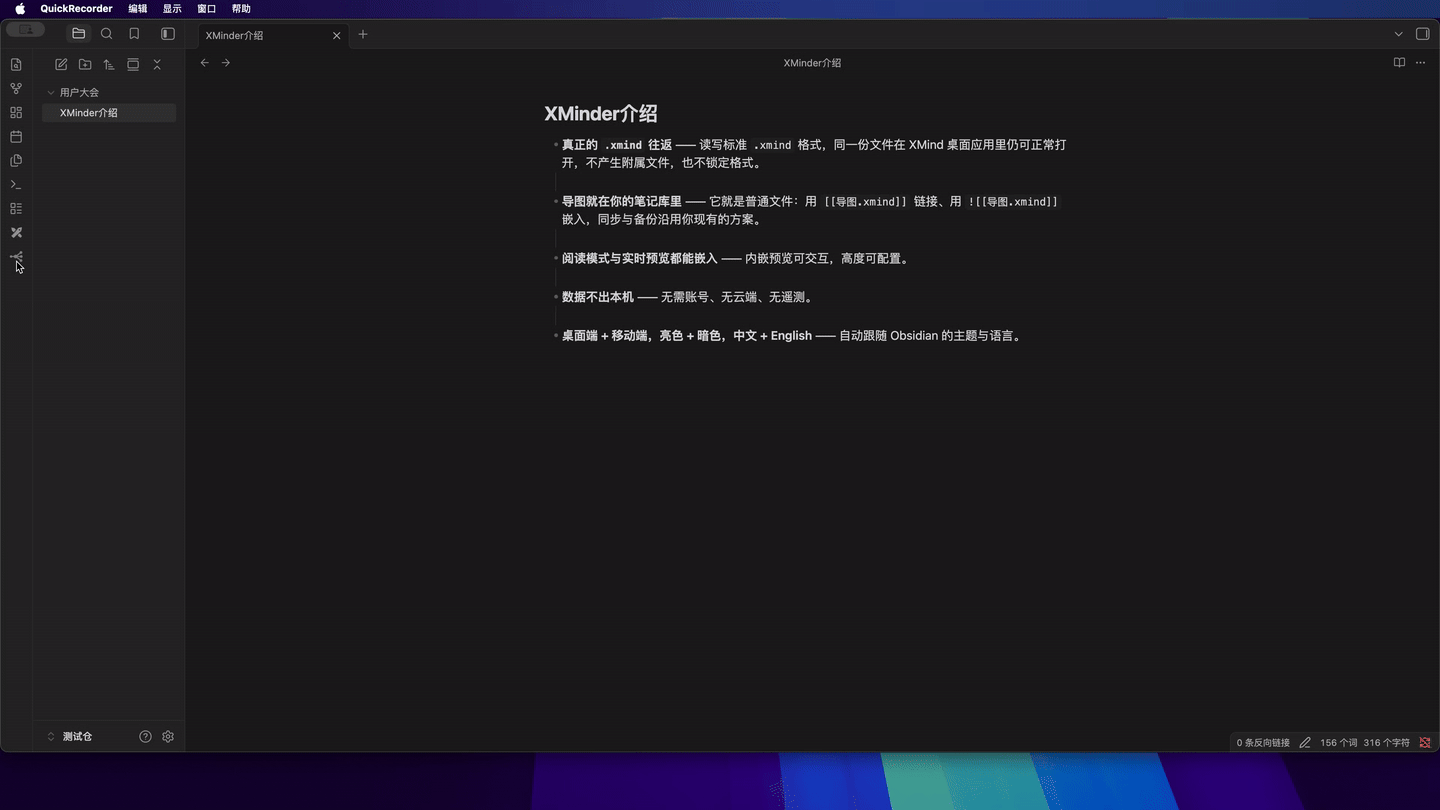Open the quick switcher file-search ribbon icon
The image size is (1440, 810).
tap(16, 64)
